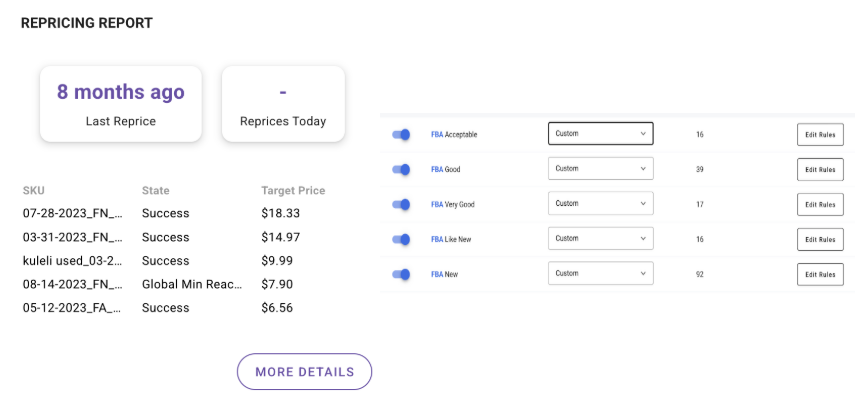Image resolution: width=864 pixels, height=403 pixels.
Task: Click the FBA link beside Acceptable
Action: (436, 134)
